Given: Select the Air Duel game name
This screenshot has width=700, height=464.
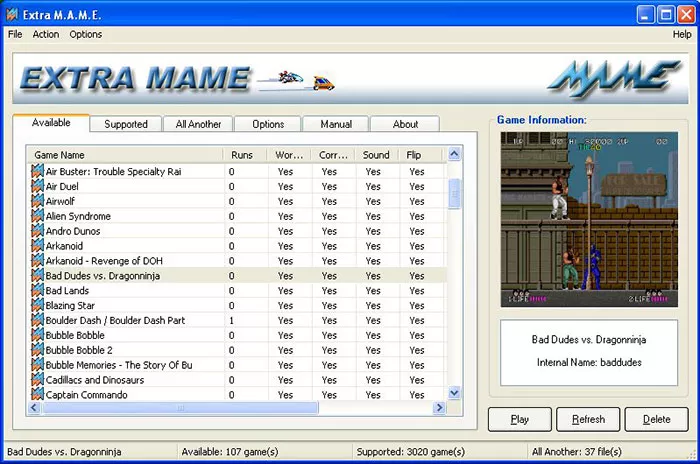Looking at the screenshot, I should click(62, 186).
